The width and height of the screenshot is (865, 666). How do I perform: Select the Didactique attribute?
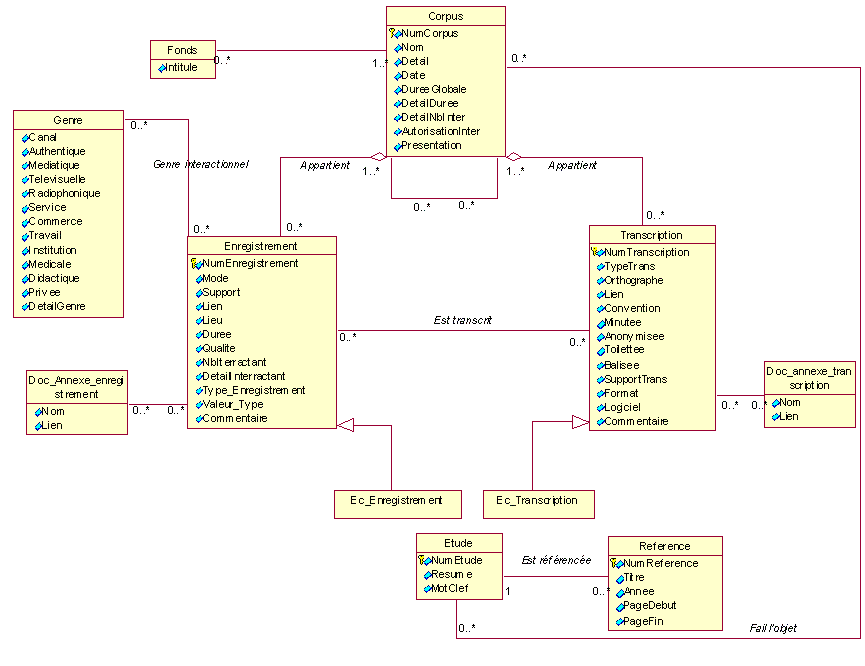51,278
